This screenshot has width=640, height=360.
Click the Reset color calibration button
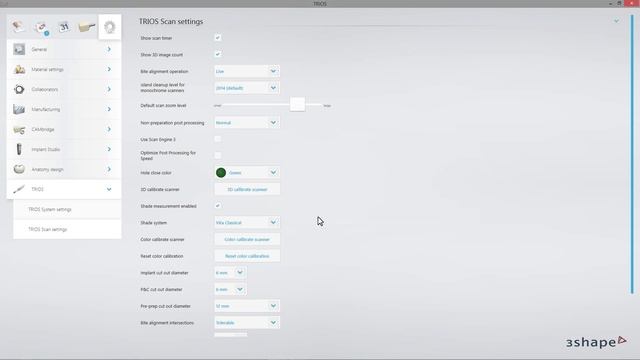tap(247, 256)
